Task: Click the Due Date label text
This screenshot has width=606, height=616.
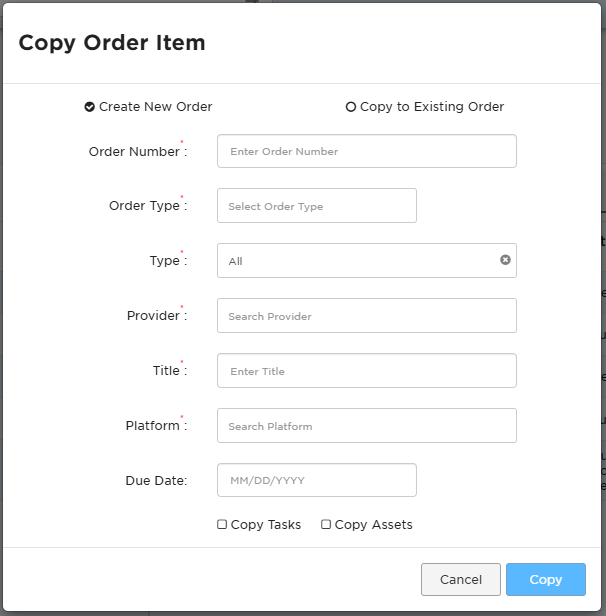Action: [x=156, y=480]
